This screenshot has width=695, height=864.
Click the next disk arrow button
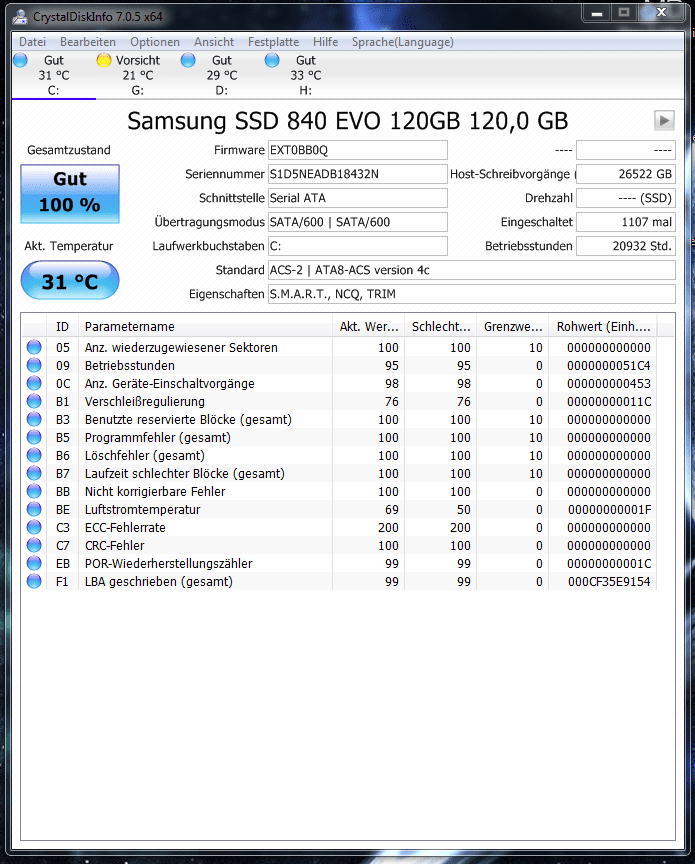tap(664, 120)
